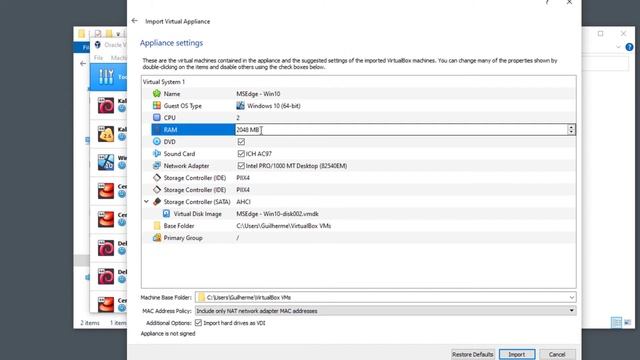The height and width of the screenshot is (360, 640).
Task: Click 'MSEdge - Win10-disk002.vmdk' disk image value
Action: 277,213
